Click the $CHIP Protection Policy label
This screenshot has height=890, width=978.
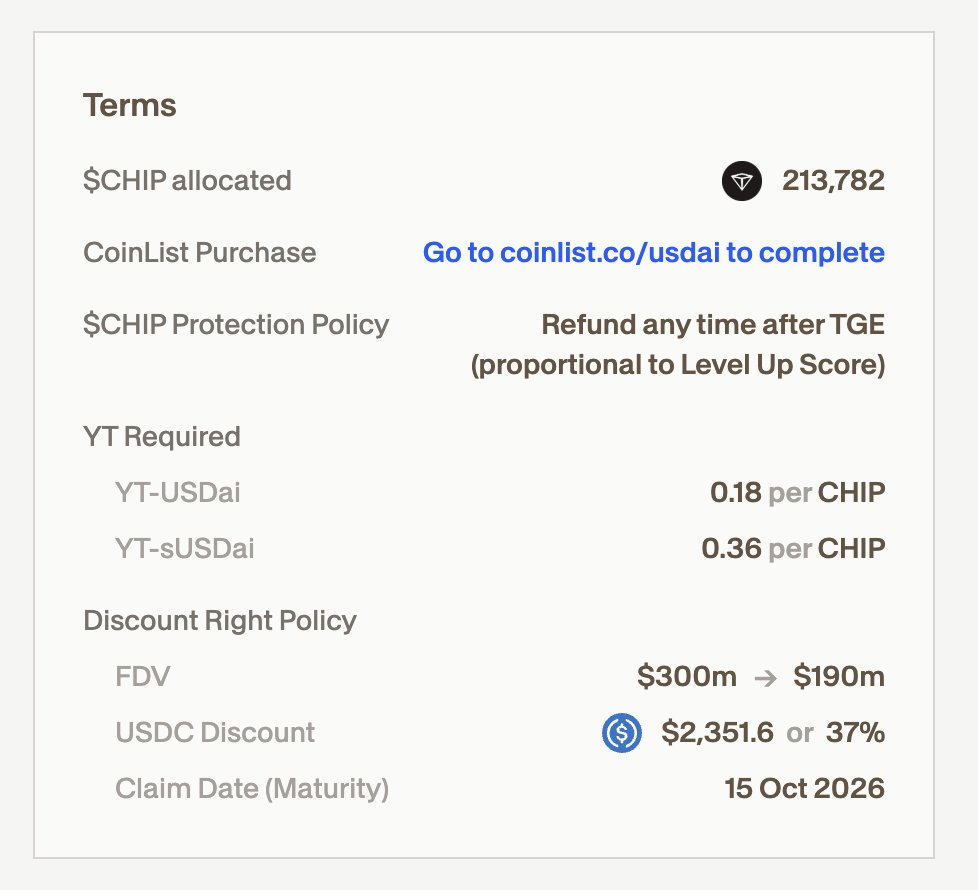click(236, 325)
